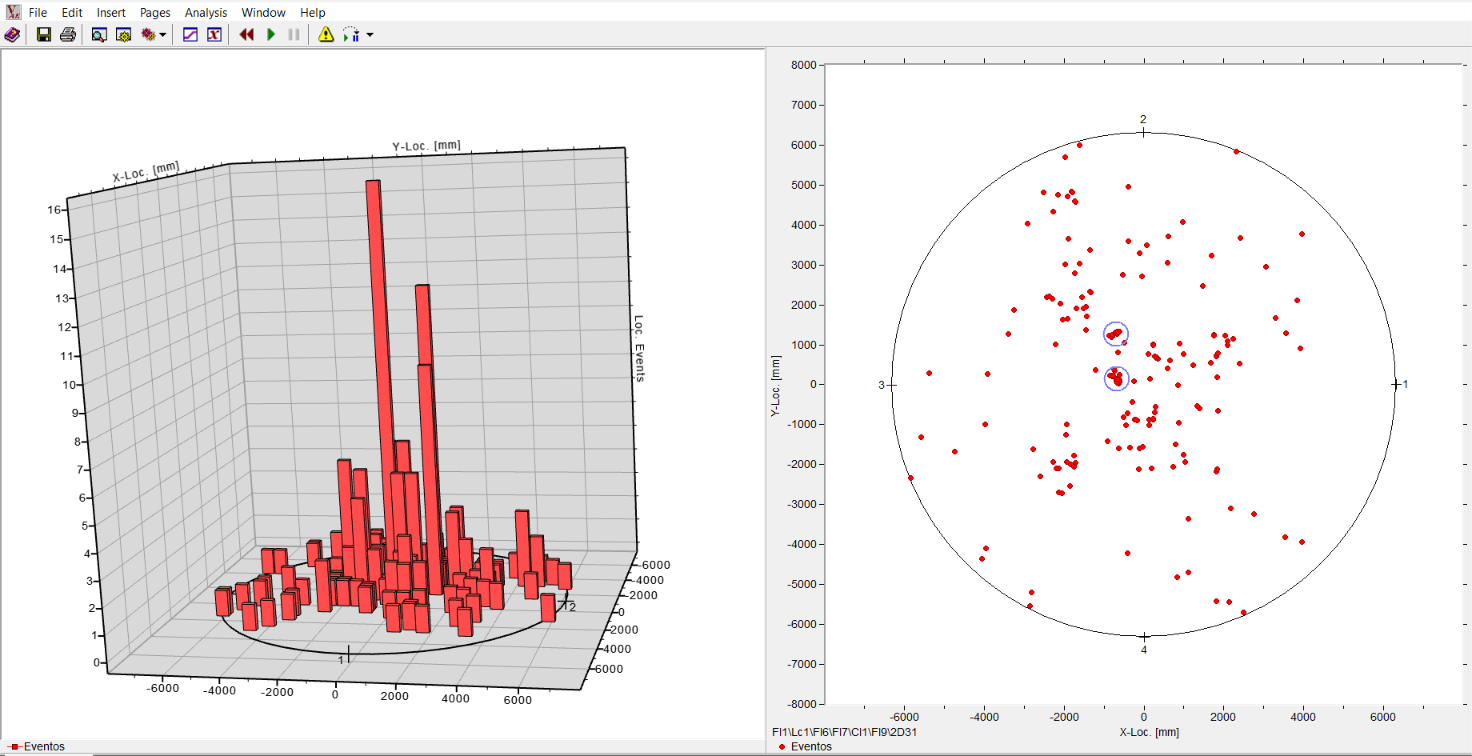The width and height of the screenshot is (1472, 756).
Task: Click the yellow warning triangle icon
Action: (326, 35)
